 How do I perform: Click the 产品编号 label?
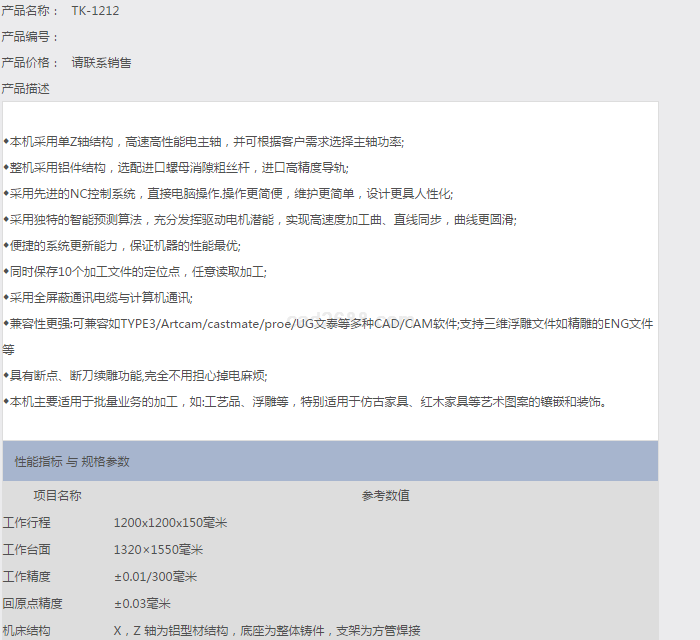coord(31,37)
